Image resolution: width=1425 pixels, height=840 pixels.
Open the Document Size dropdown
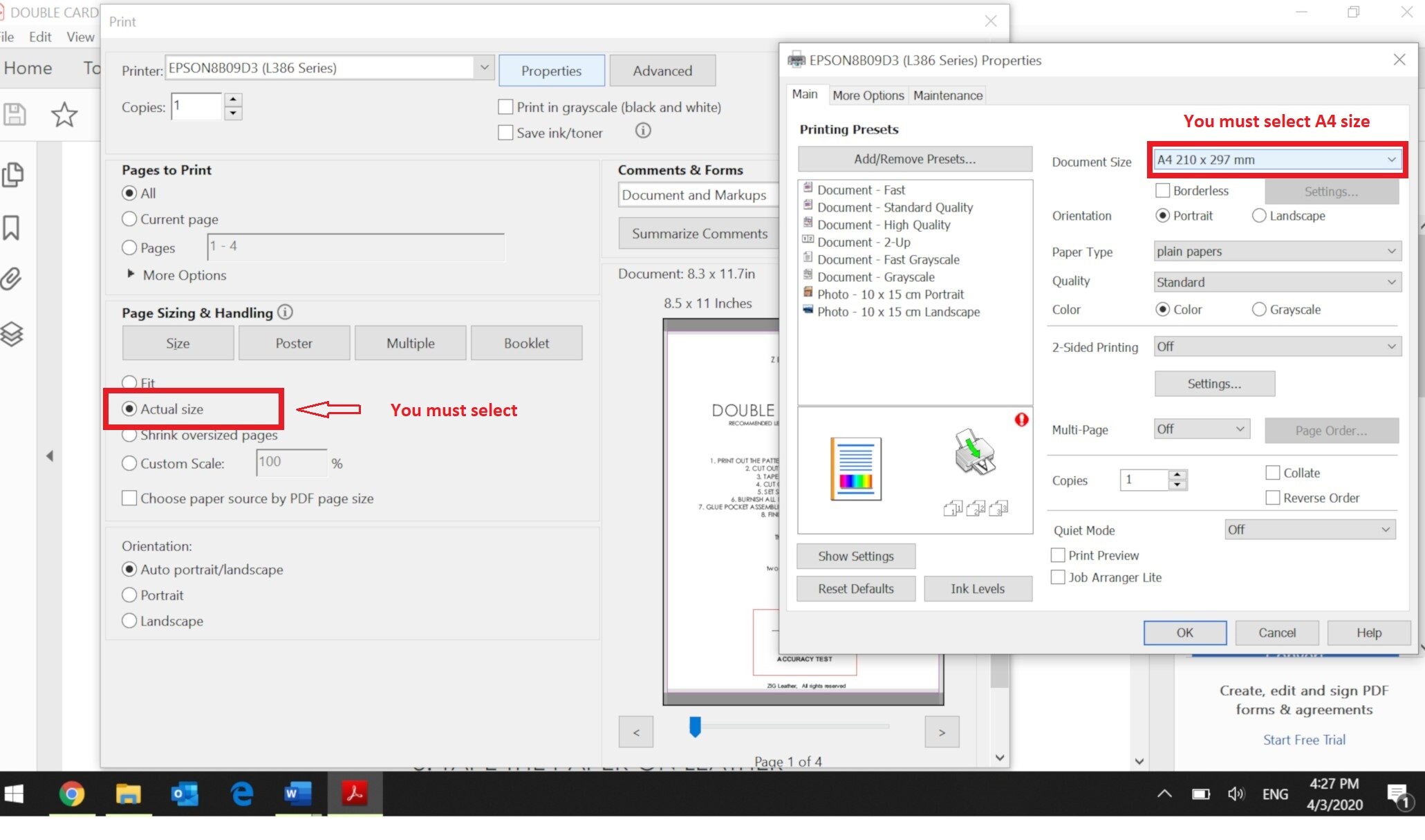(1276, 160)
